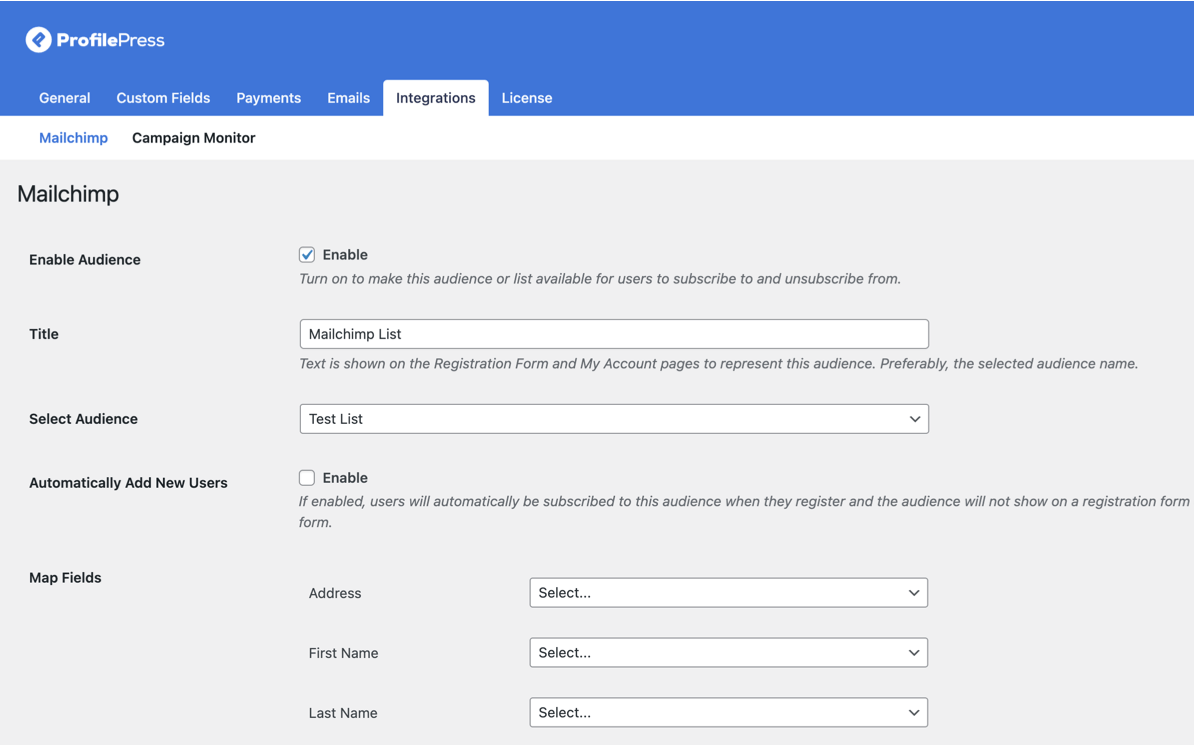
Task: Open the Emails settings tab
Action: (x=348, y=97)
